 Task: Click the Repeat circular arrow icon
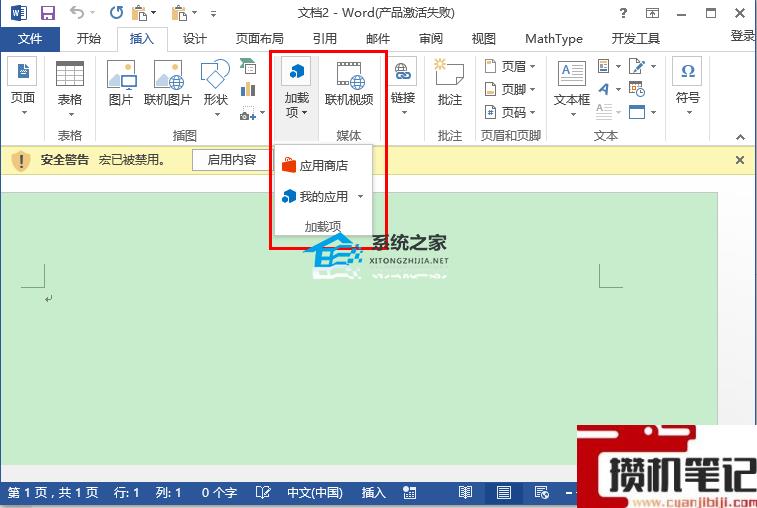[x=116, y=13]
